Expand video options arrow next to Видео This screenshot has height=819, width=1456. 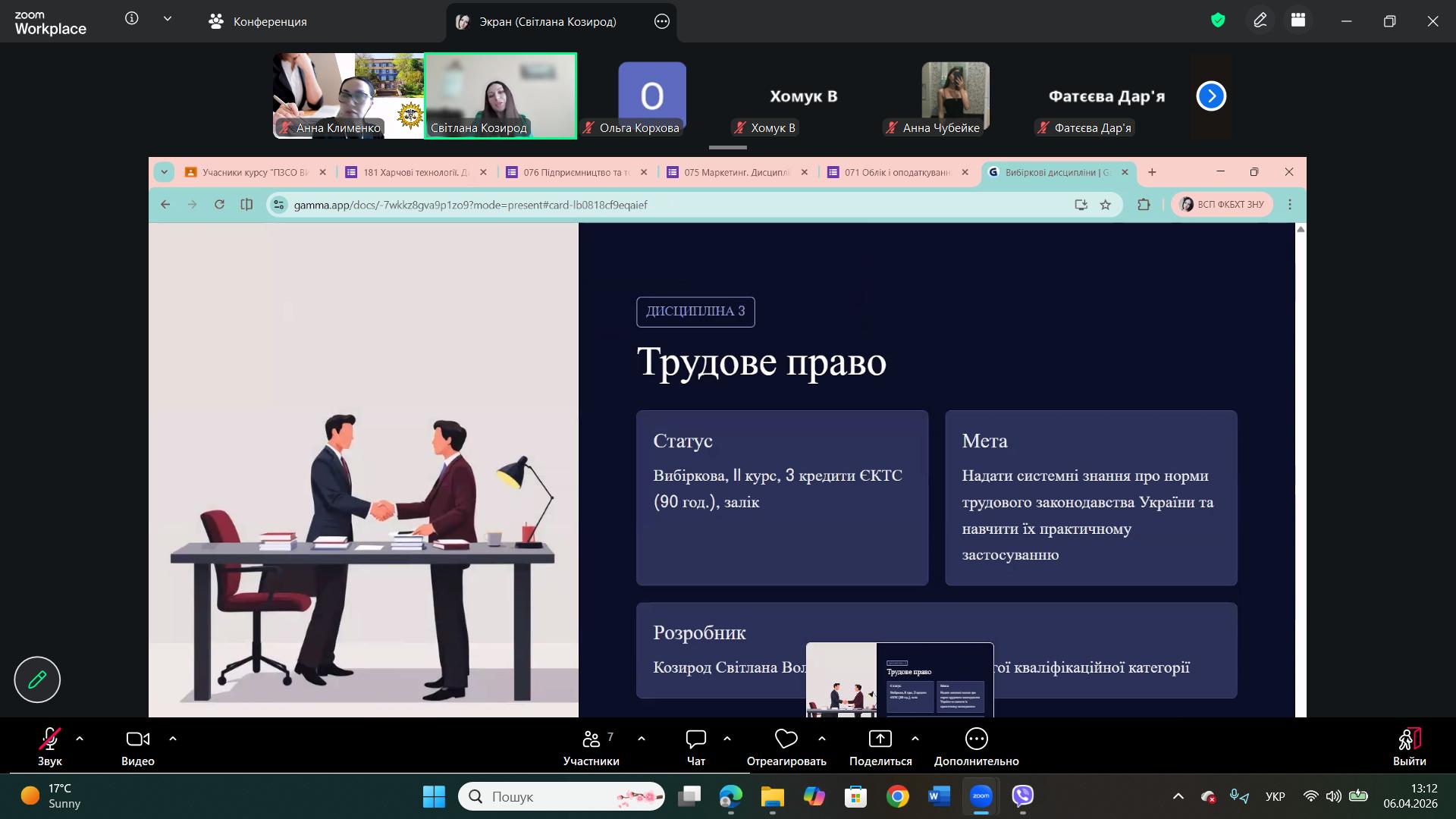point(173,738)
